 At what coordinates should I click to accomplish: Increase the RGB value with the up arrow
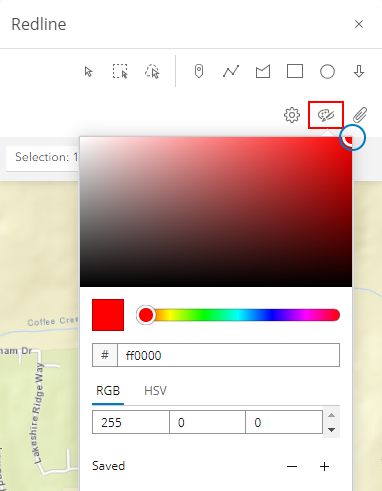[x=331, y=416]
